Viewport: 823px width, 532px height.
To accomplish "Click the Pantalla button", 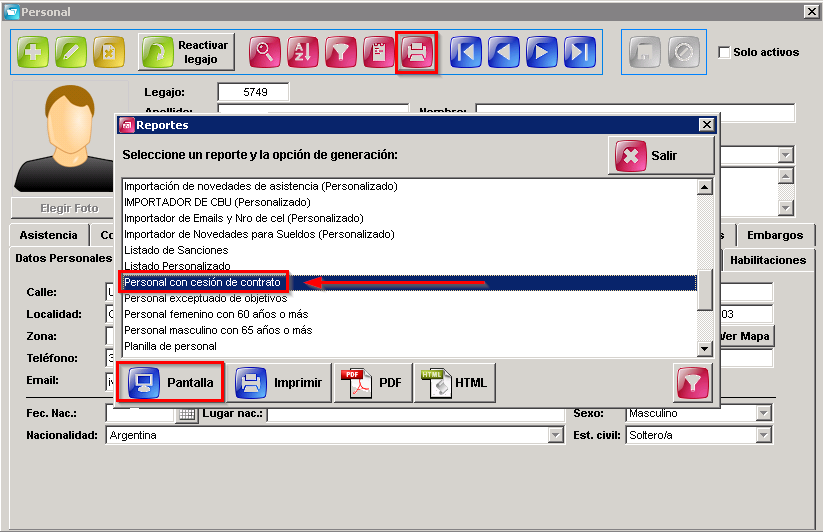I will click(171, 382).
